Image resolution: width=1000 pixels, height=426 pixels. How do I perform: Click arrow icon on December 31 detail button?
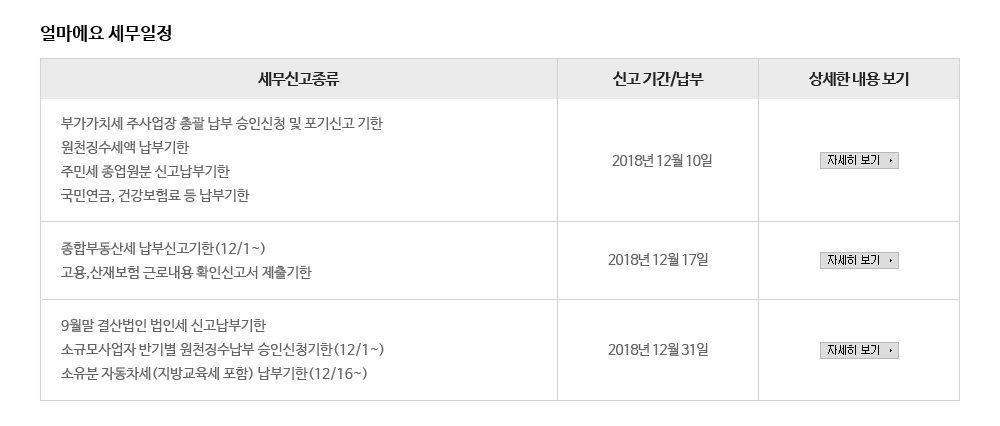tap(890, 350)
